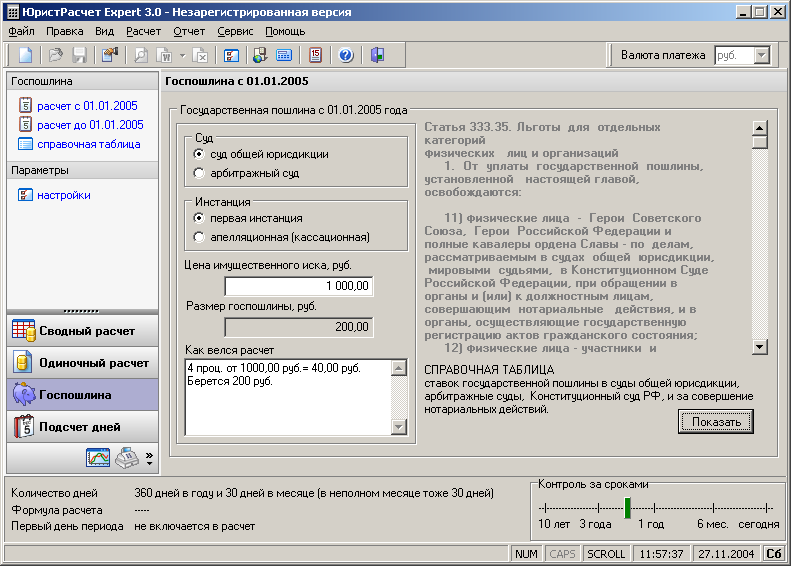Click down arrow of article text scrollbar
Image resolution: width=791 pixels, height=566 pixels.
click(x=760, y=347)
